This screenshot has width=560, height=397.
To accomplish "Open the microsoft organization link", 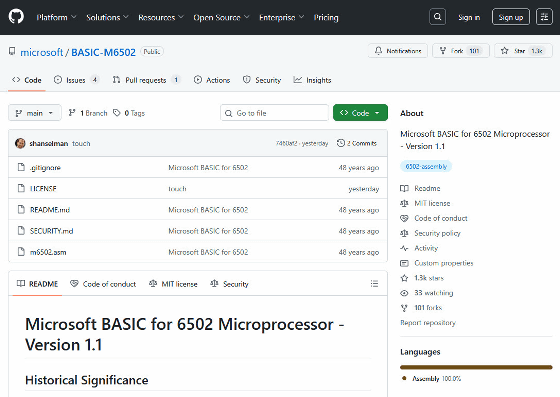I will tap(41, 52).
